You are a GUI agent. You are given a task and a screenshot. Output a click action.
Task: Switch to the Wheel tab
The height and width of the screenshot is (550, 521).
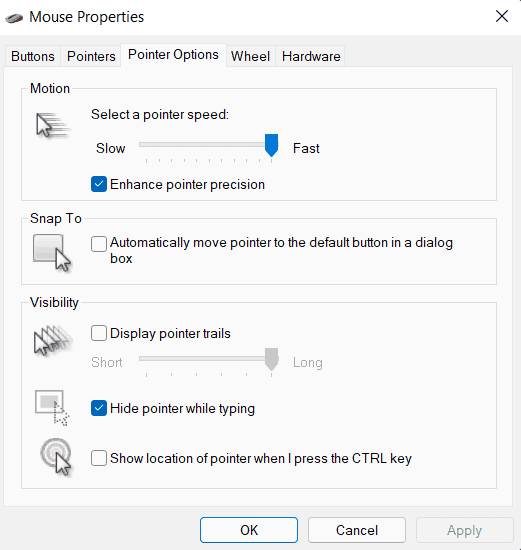tap(251, 56)
